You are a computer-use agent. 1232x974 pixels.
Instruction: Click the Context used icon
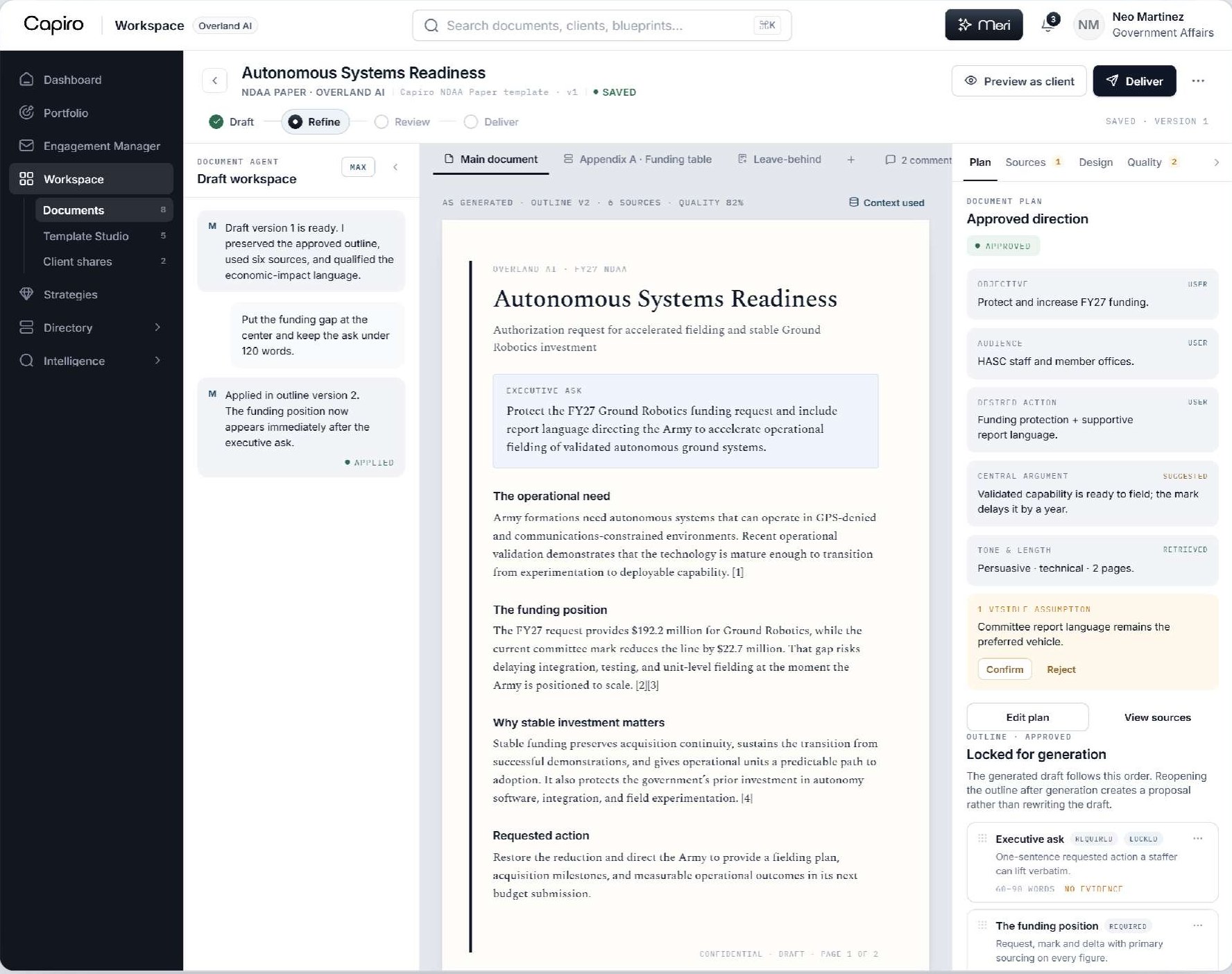point(854,202)
